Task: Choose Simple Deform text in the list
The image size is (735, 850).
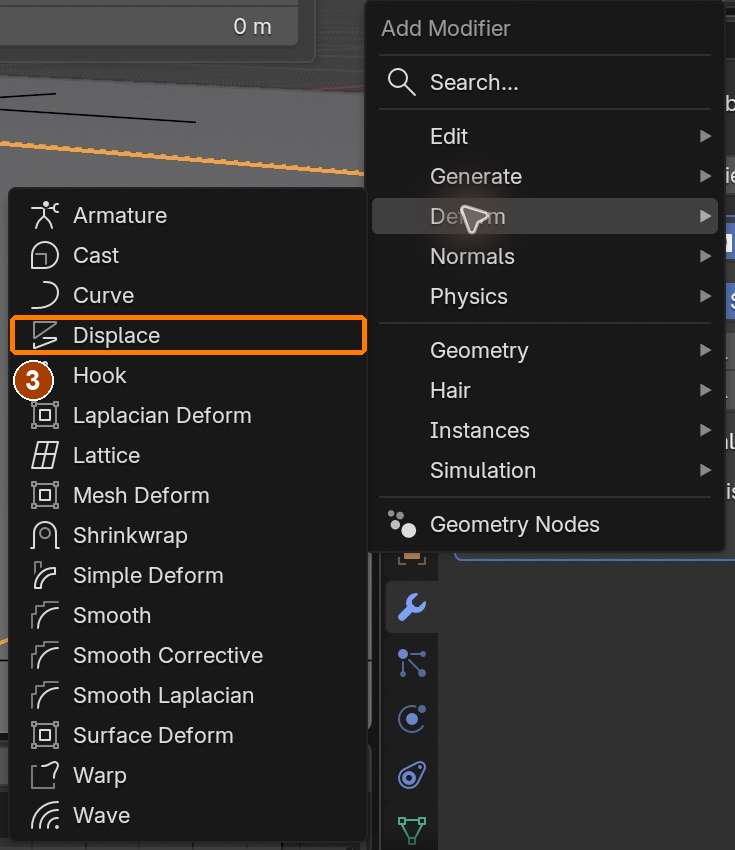Action: [x=149, y=575]
